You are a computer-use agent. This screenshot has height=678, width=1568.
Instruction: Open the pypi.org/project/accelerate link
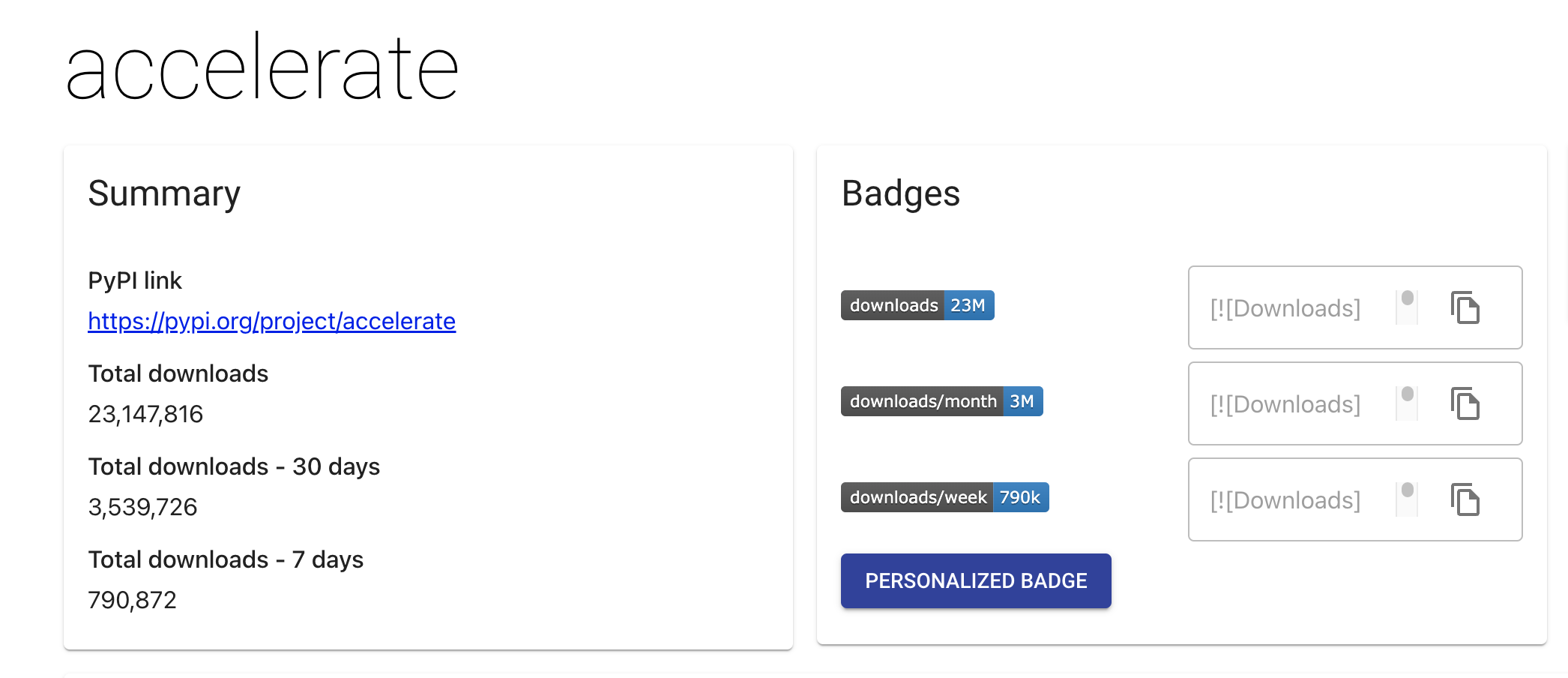click(x=271, y=321)
